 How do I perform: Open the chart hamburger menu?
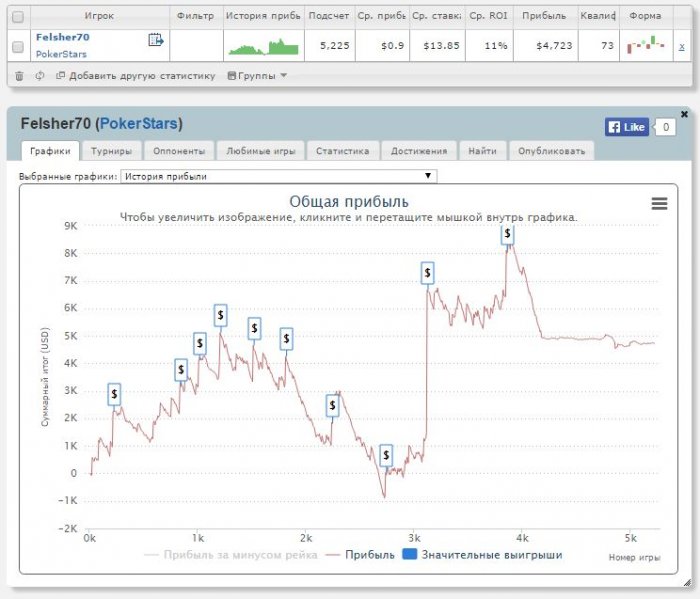tap(659, 204)
